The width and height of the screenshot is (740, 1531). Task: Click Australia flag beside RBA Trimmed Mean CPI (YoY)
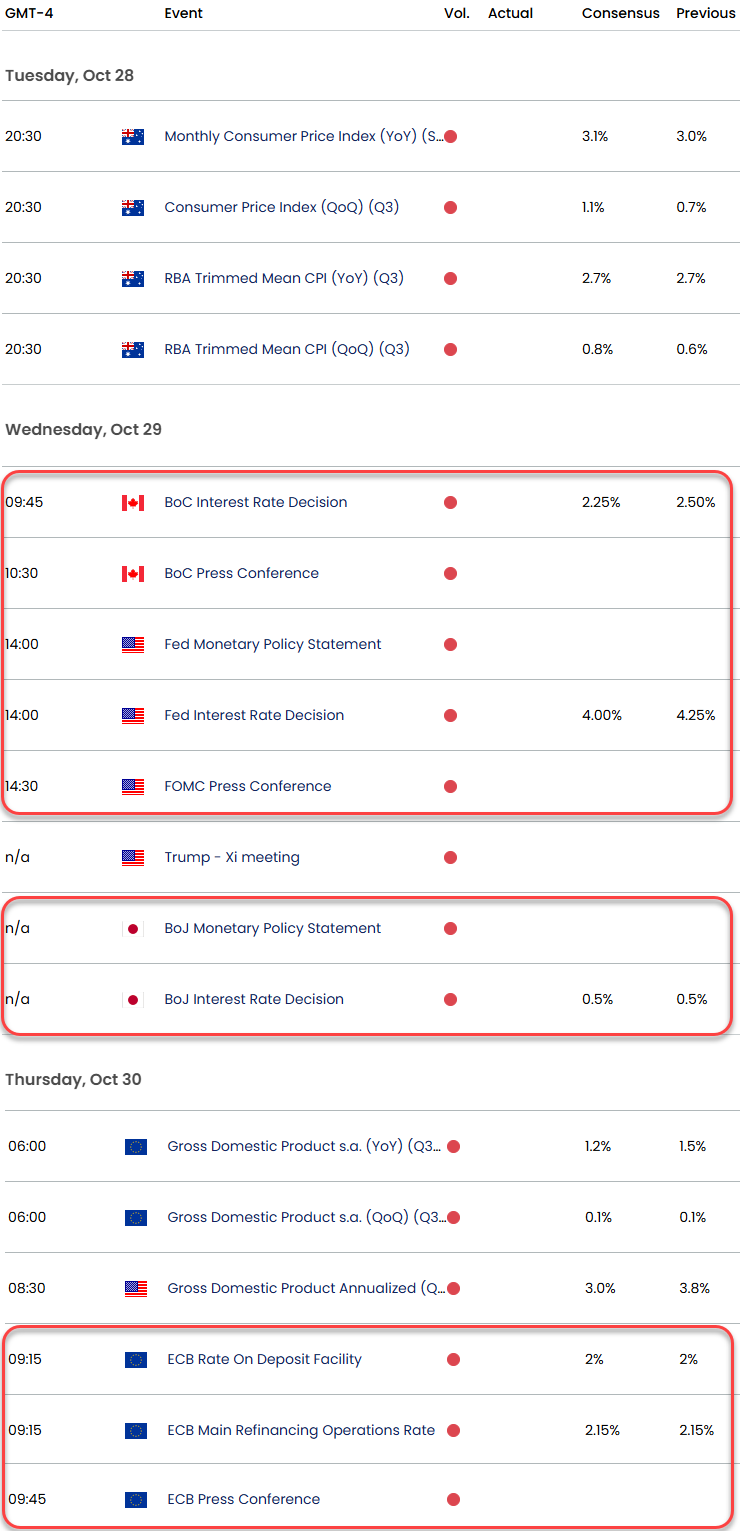(x=132, y=279)
